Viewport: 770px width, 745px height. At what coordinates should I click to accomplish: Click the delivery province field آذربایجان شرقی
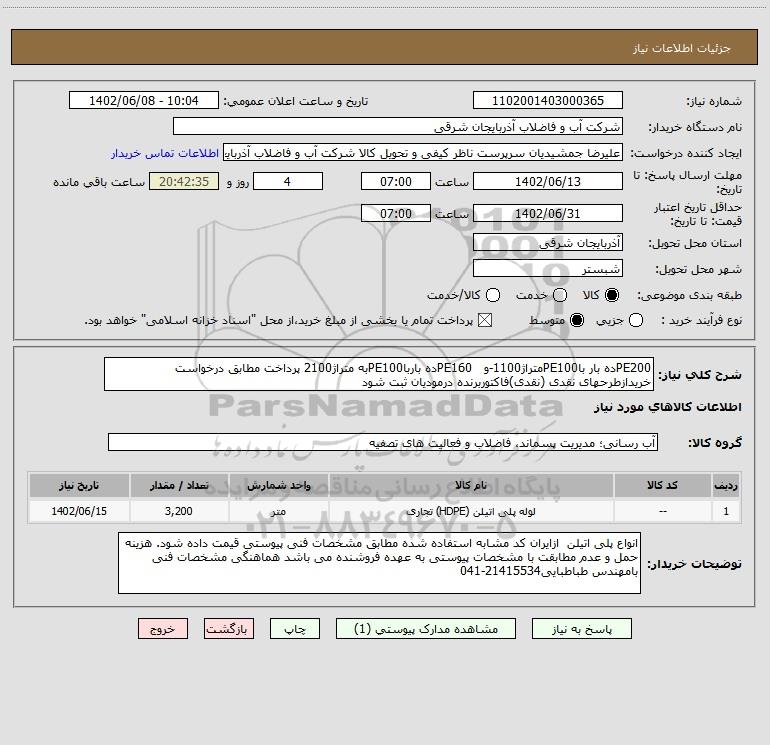[548, 242]
